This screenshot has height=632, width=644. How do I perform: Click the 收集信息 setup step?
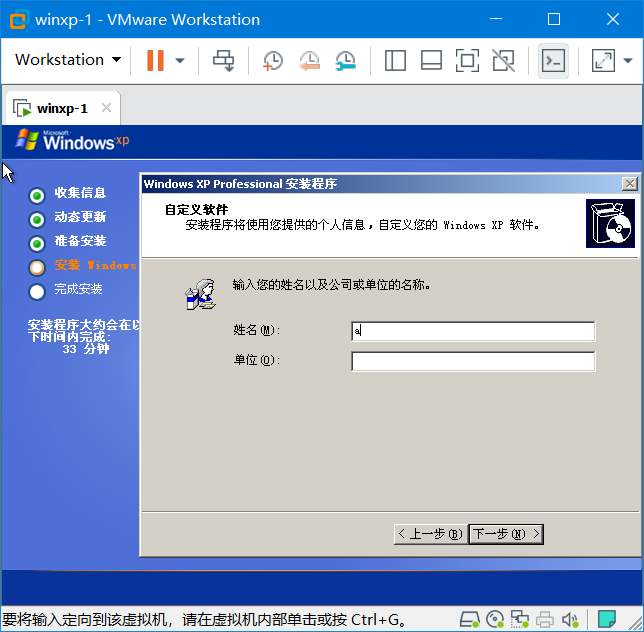pyautogui.click(x=80, y=193)
